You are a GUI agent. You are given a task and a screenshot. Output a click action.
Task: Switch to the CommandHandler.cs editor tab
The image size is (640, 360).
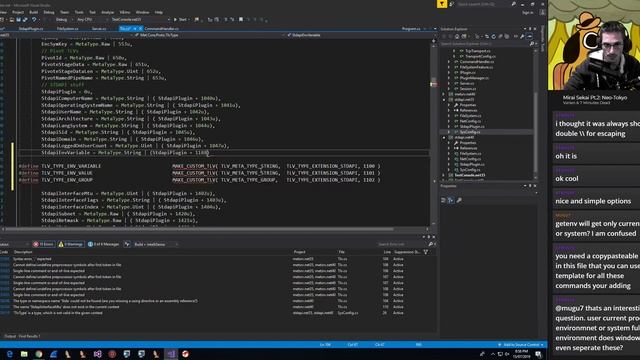point(162,29)
